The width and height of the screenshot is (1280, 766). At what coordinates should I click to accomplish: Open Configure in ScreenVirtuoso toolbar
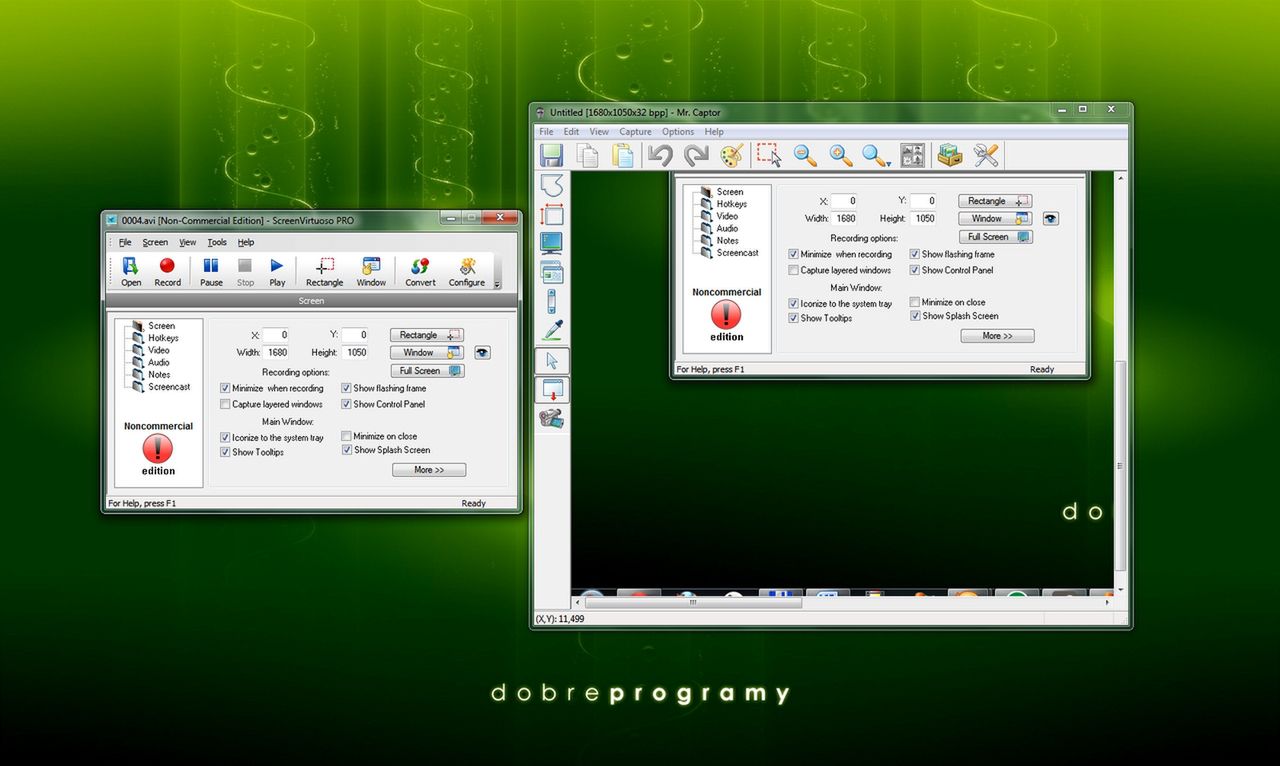[466, 271]
